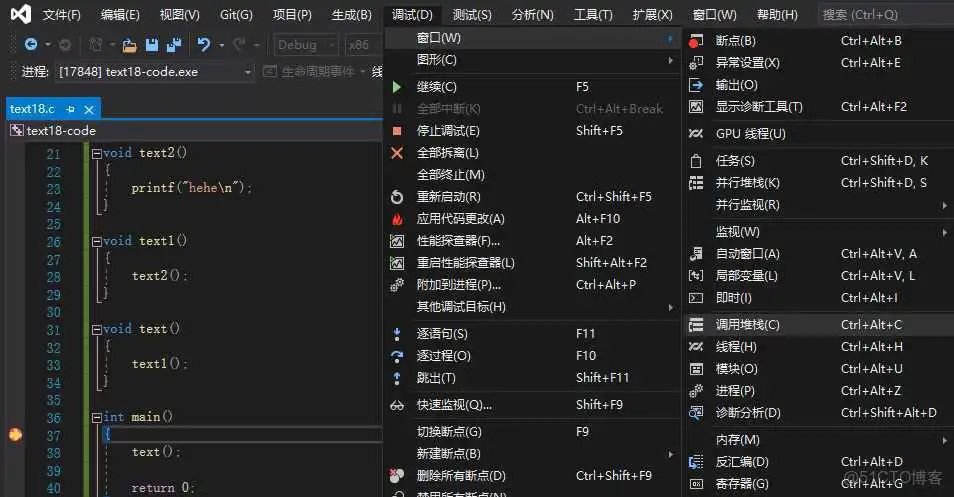954x497 pixels.
Task: Click the Diagnostic Analysis icon
Action: (x=695, y=413)
